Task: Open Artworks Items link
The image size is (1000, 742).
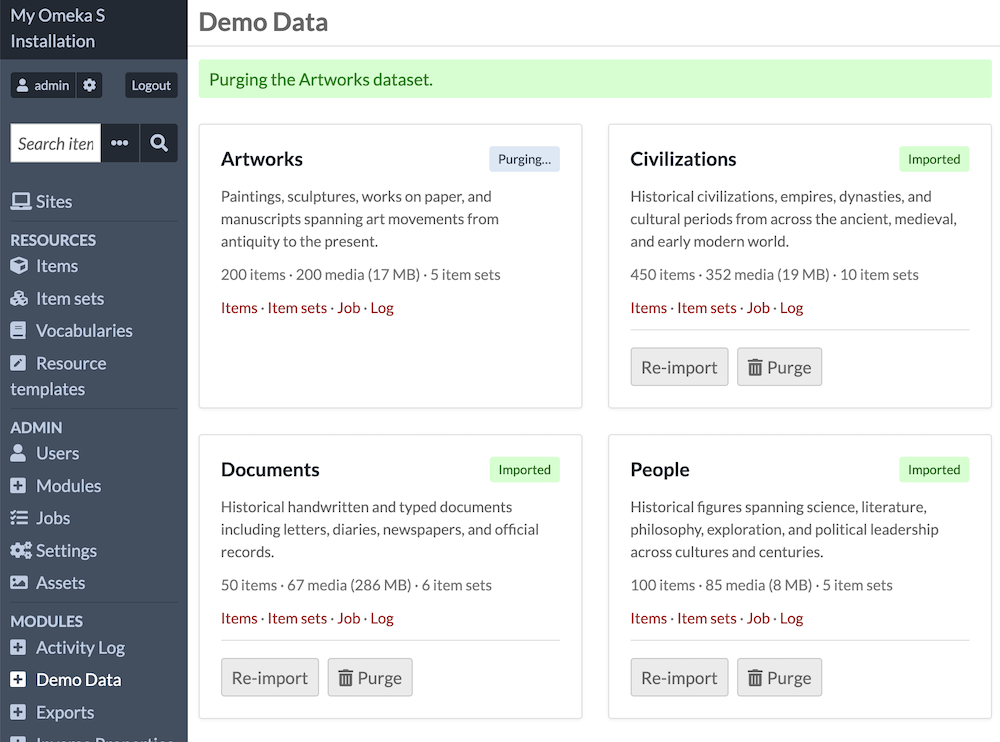Action: tap(239, 308)
